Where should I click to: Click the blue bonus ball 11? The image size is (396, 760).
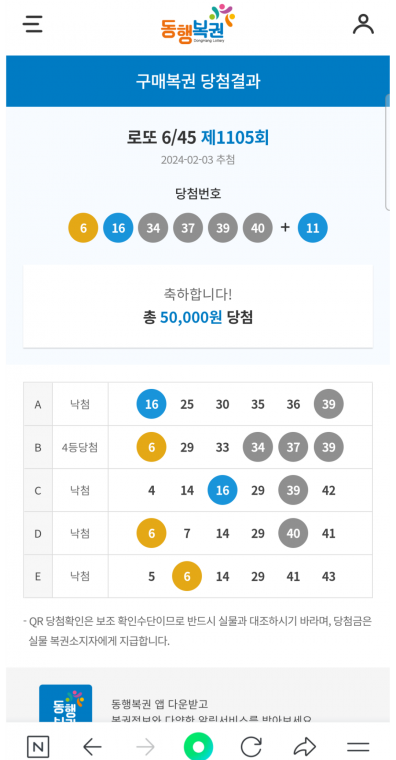[313, 228]
